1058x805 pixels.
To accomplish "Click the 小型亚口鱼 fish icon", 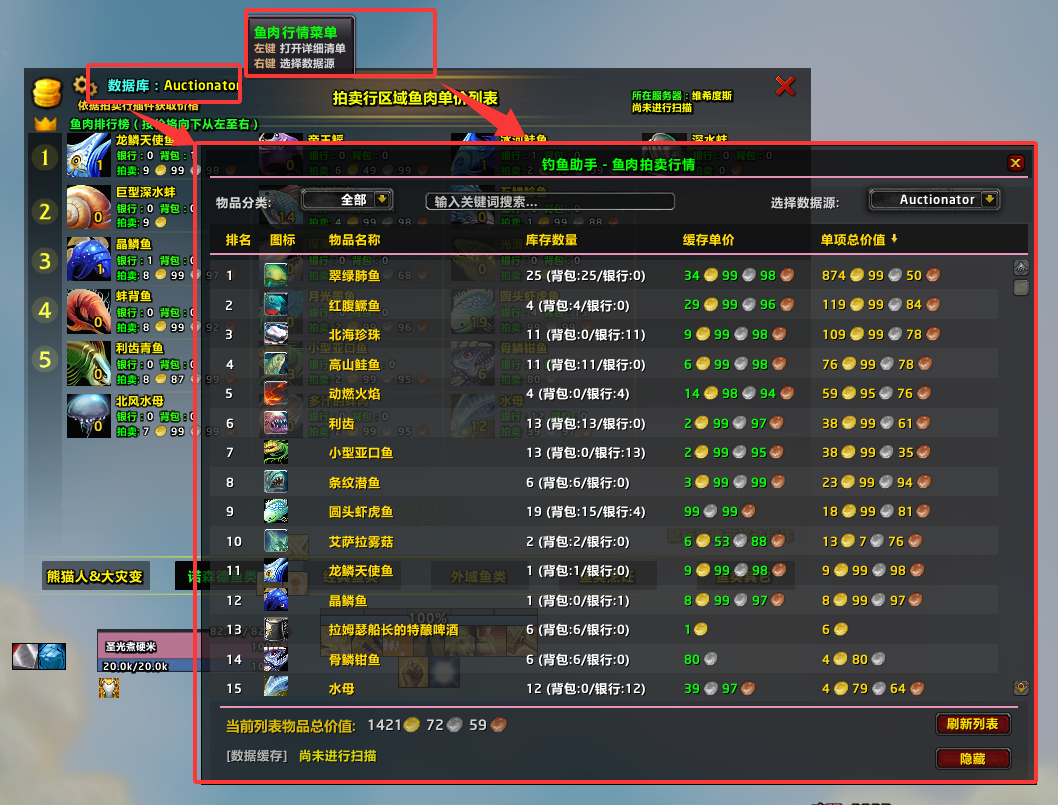I will (x=275, y=452).
